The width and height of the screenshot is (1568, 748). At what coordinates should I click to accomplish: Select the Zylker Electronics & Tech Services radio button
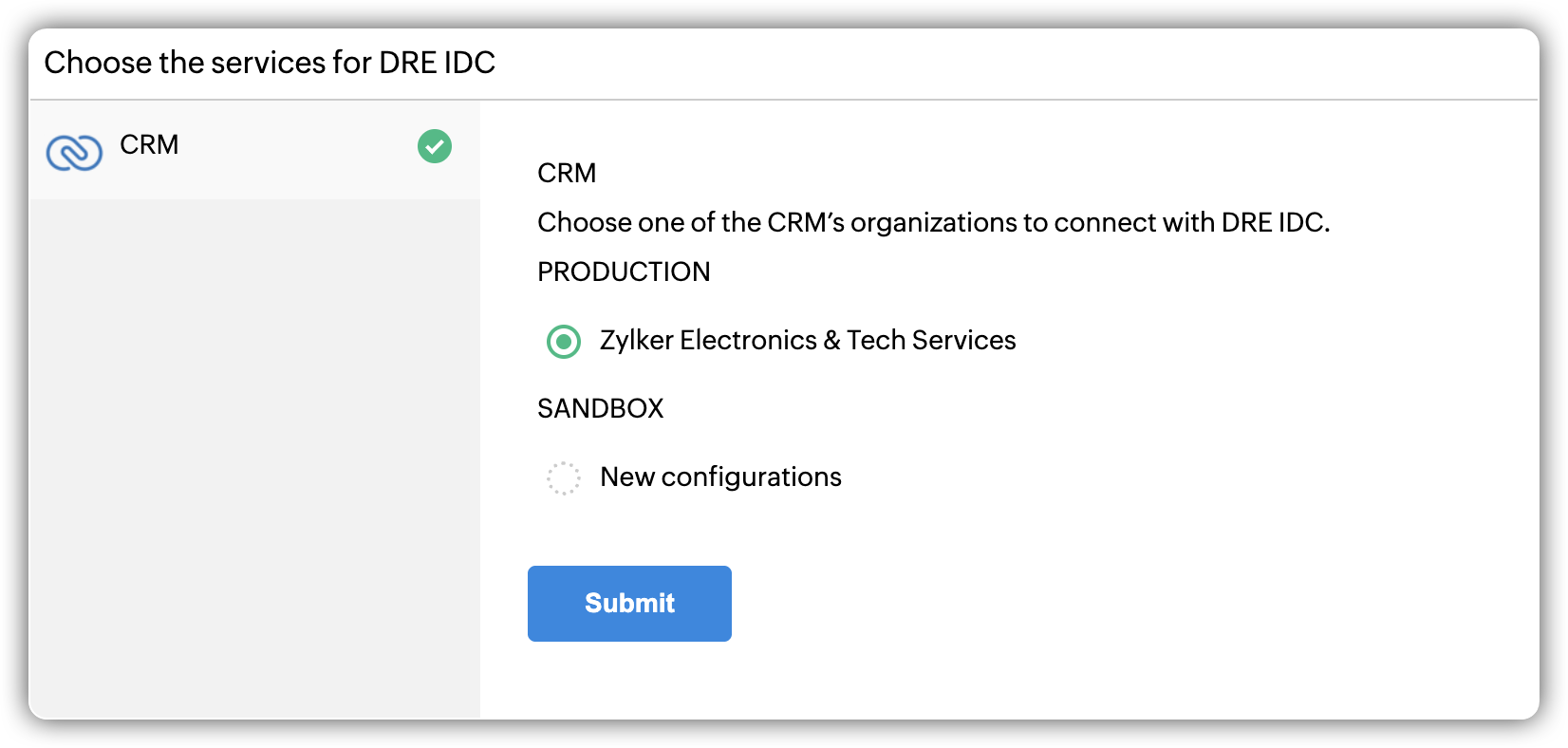[564, 341]
